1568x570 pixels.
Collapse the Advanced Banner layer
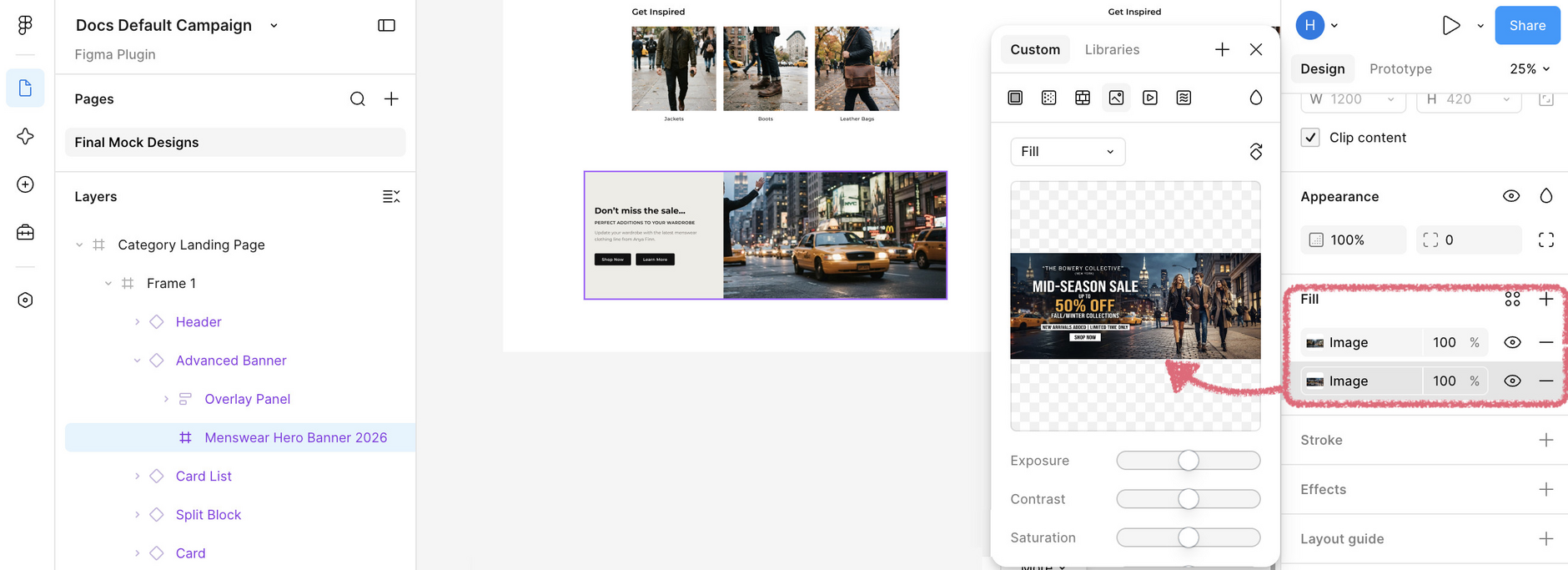click(x=137, y=361)
